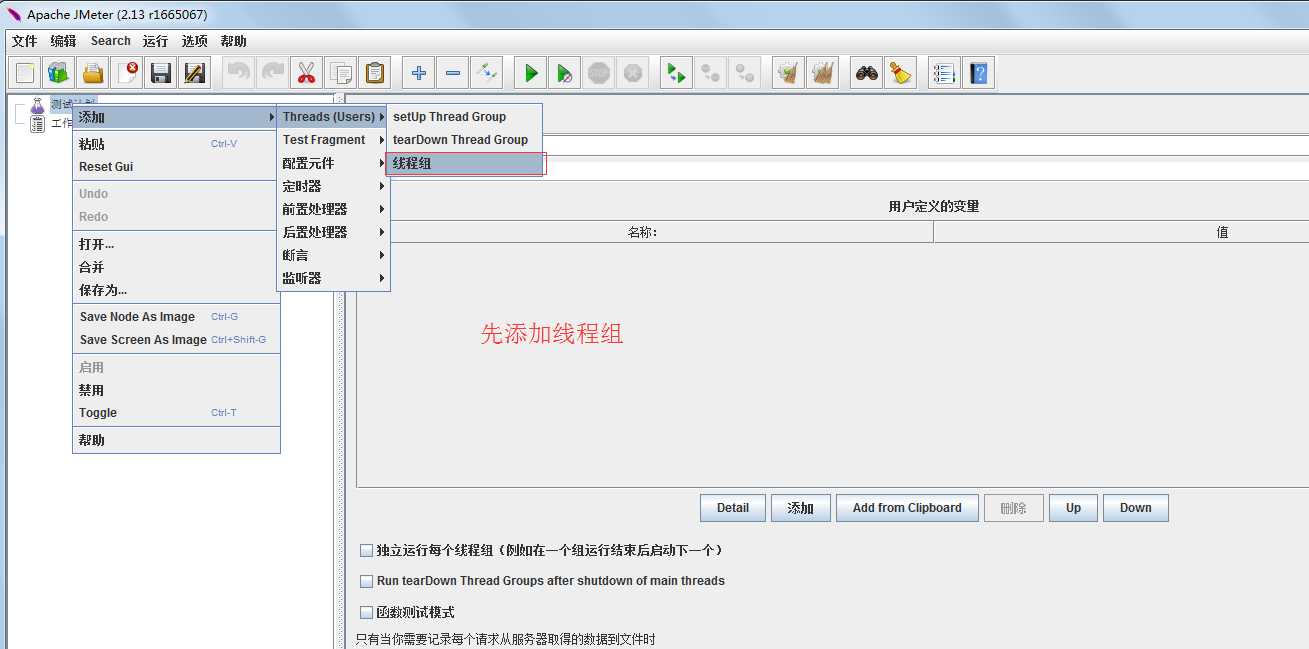Expand the 配置元件 submenu
This screenshot has height=649, width=1309.
click(x=333, y=163)
